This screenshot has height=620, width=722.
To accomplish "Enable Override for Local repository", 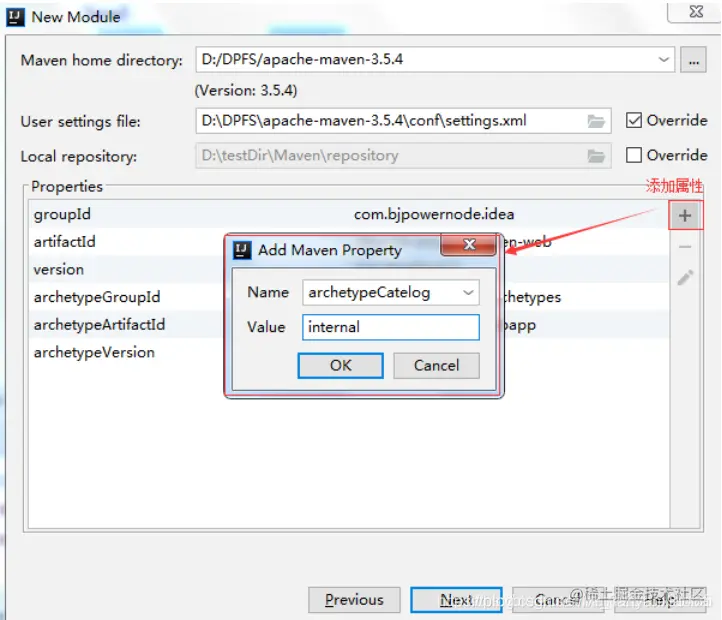I will (x=634, y=155).
